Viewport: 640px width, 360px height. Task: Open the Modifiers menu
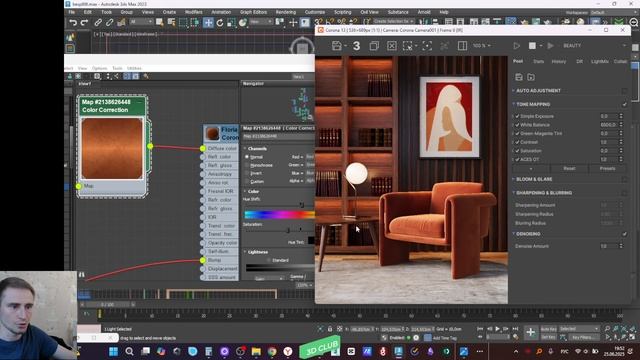tap(193, 12)
